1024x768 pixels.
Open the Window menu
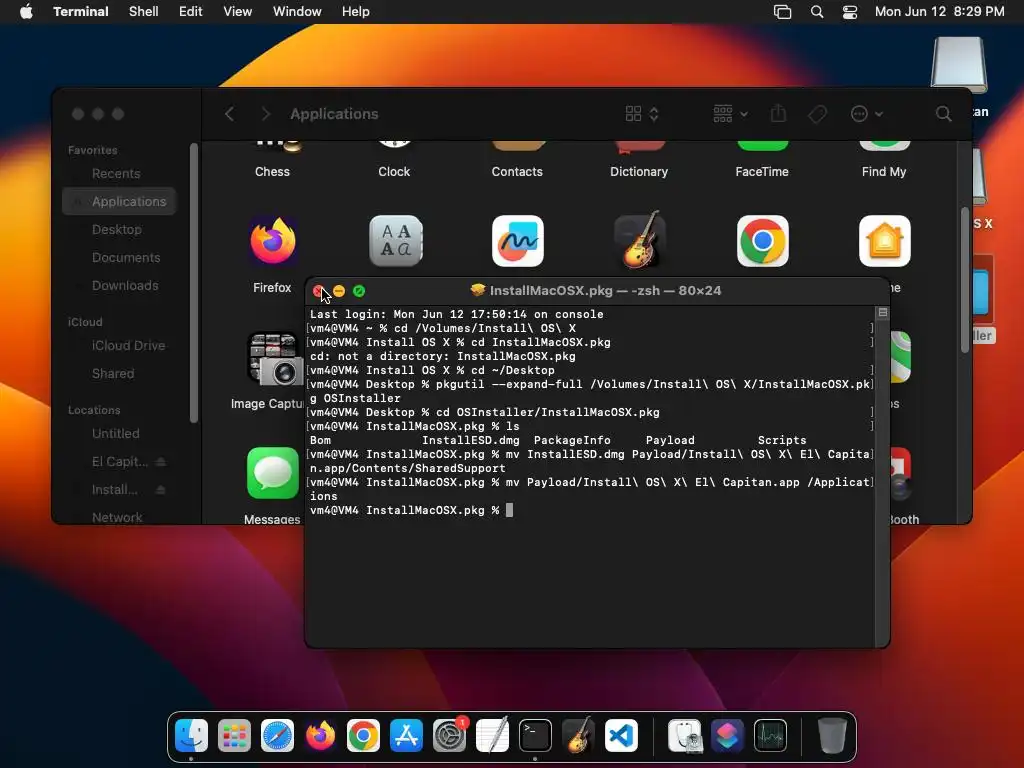(297, 12)
